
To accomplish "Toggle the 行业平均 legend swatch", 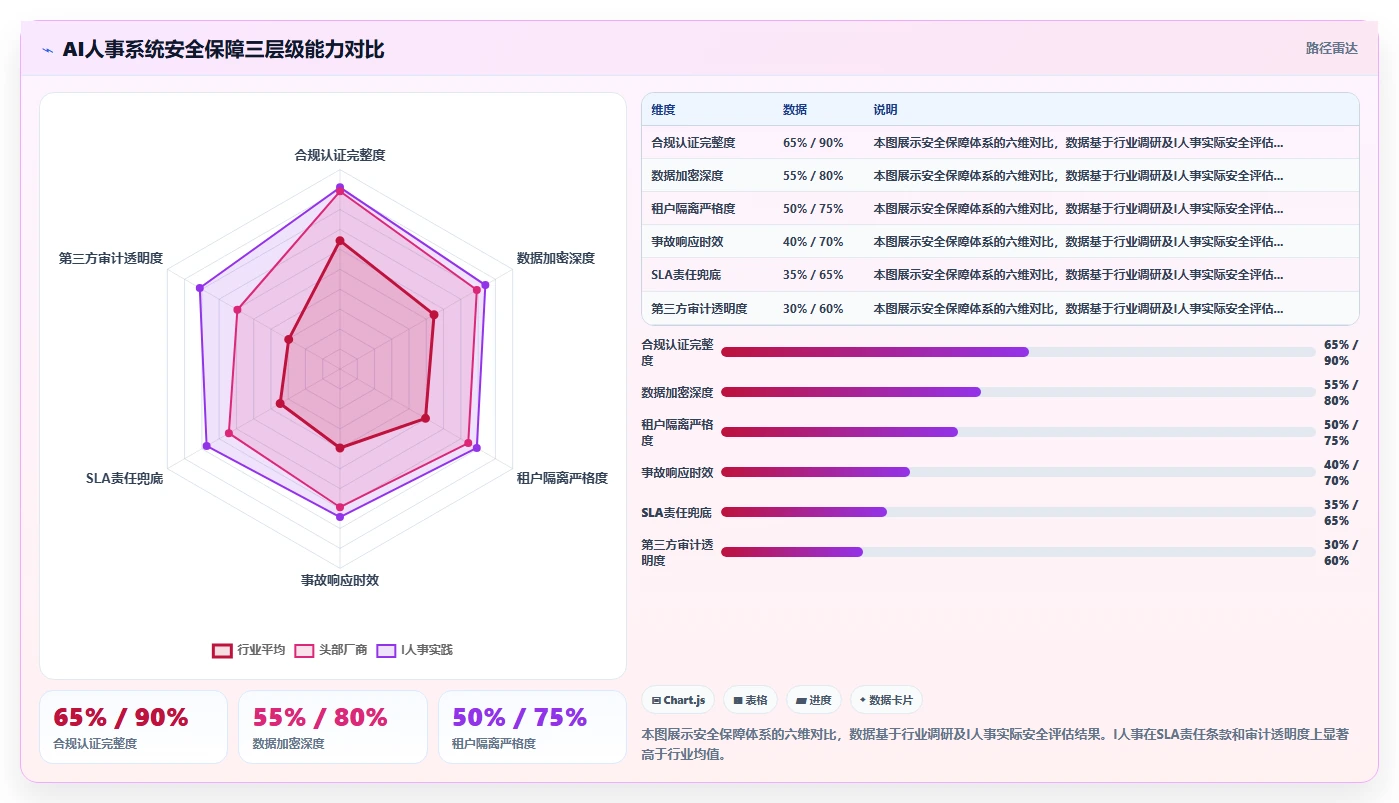I will pyautogui.click(x=222, y=650).
